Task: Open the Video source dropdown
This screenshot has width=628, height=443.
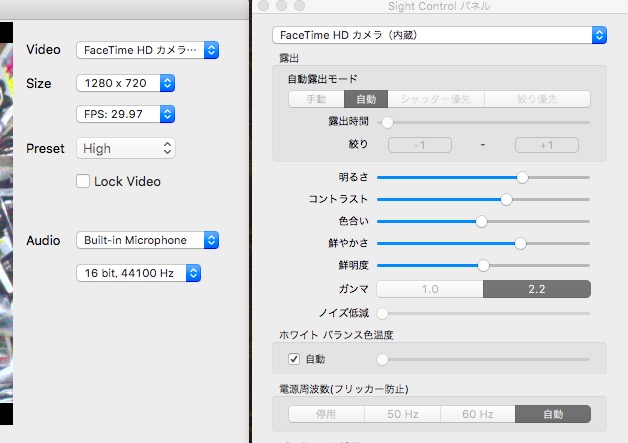Action: point(147,49)
